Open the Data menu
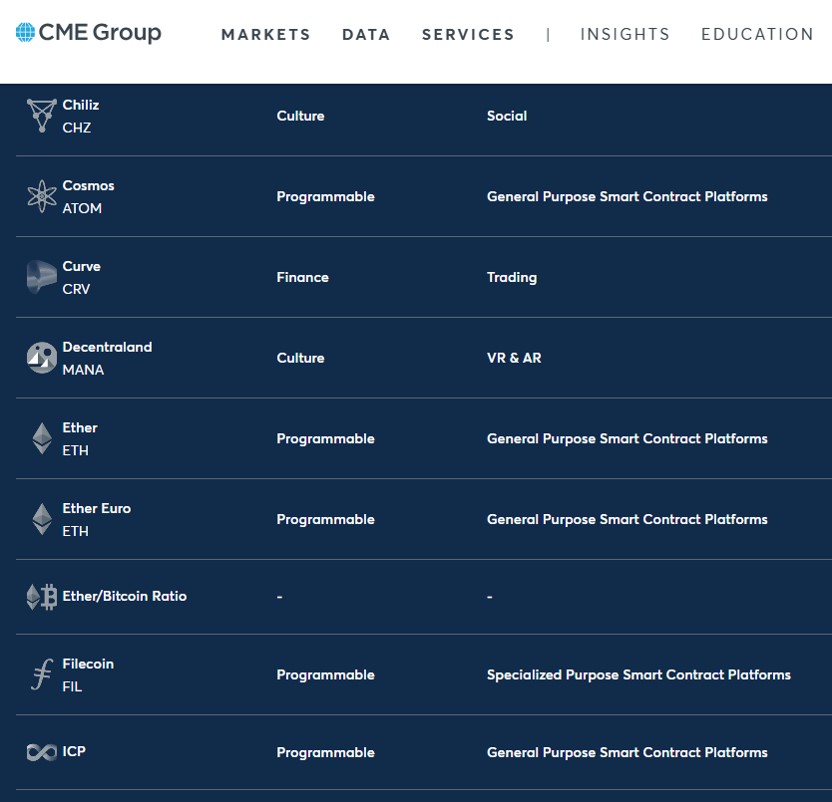 click(366, 35)
